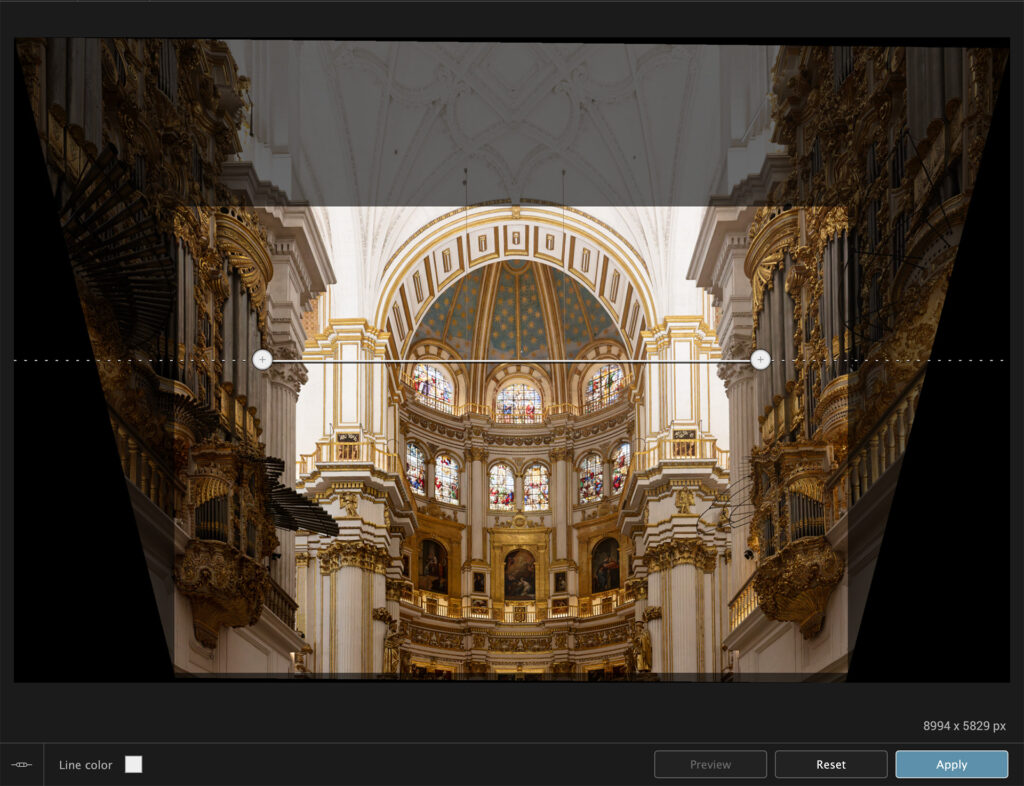Click the Line color label
The width and height of the screenshot is (1024, 786).
click(x=86, y=765)
